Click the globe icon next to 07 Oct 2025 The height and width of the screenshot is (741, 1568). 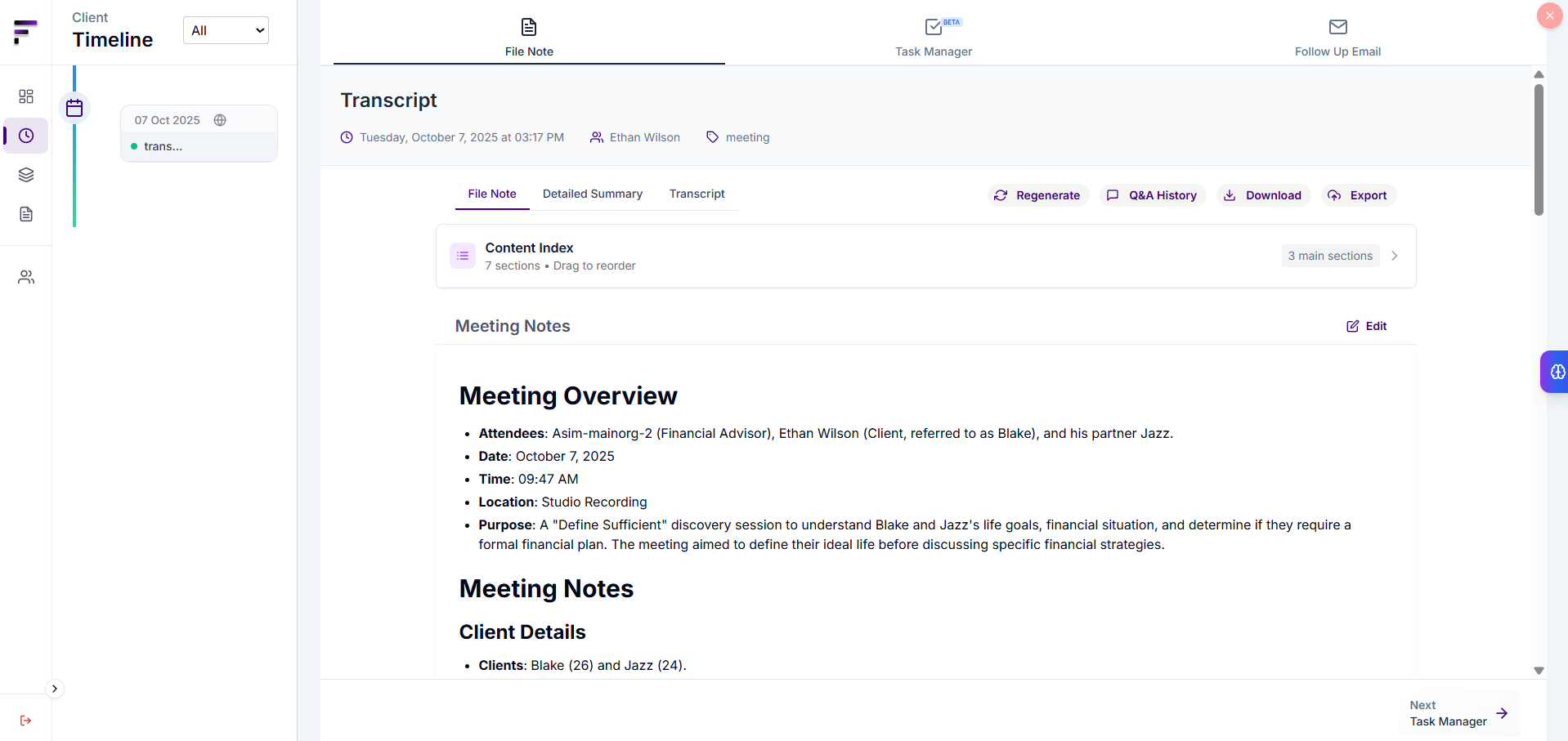point(220,120)
